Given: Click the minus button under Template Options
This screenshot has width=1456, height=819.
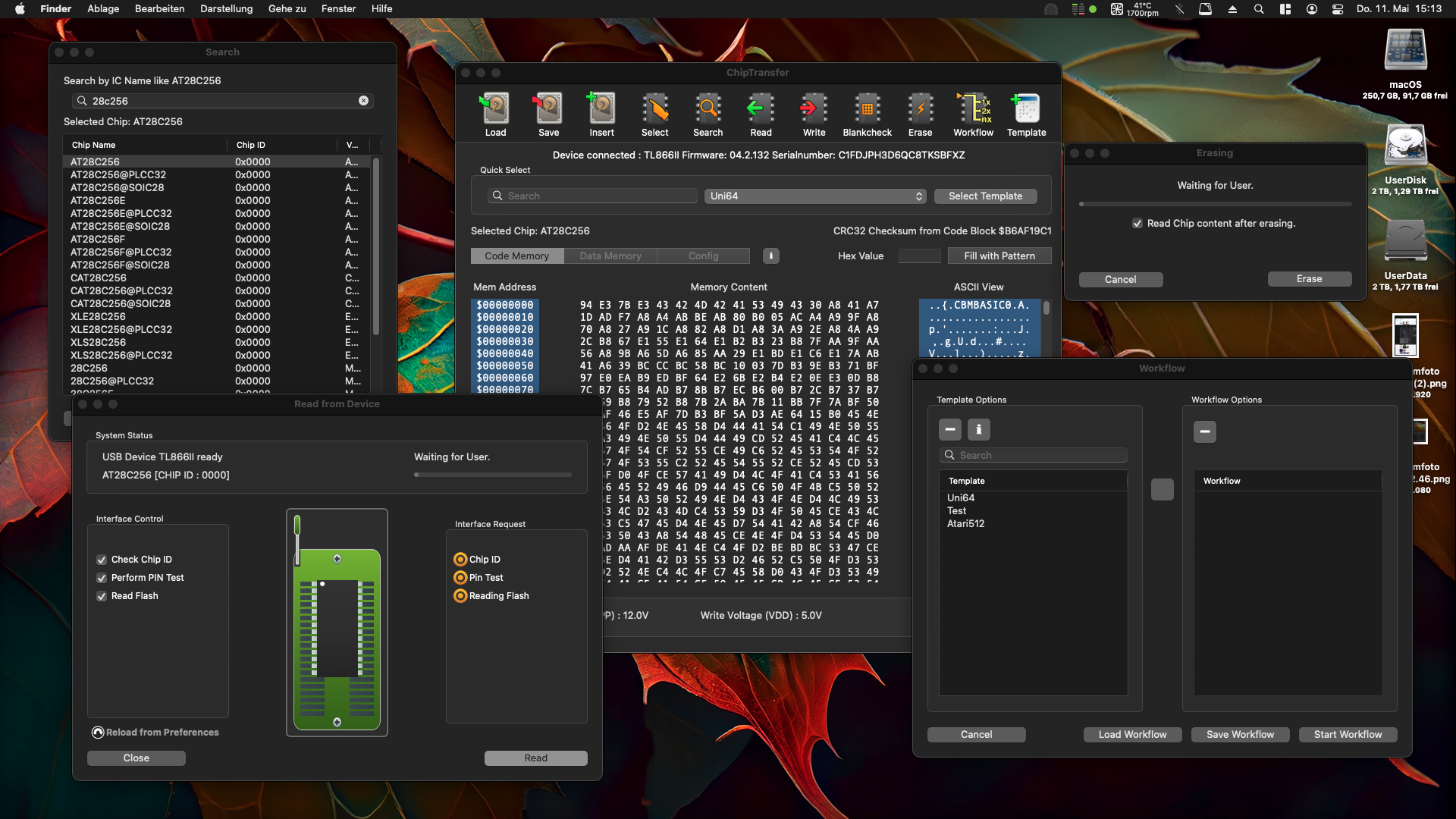Looking at the screenshot, I should (949, 429).
